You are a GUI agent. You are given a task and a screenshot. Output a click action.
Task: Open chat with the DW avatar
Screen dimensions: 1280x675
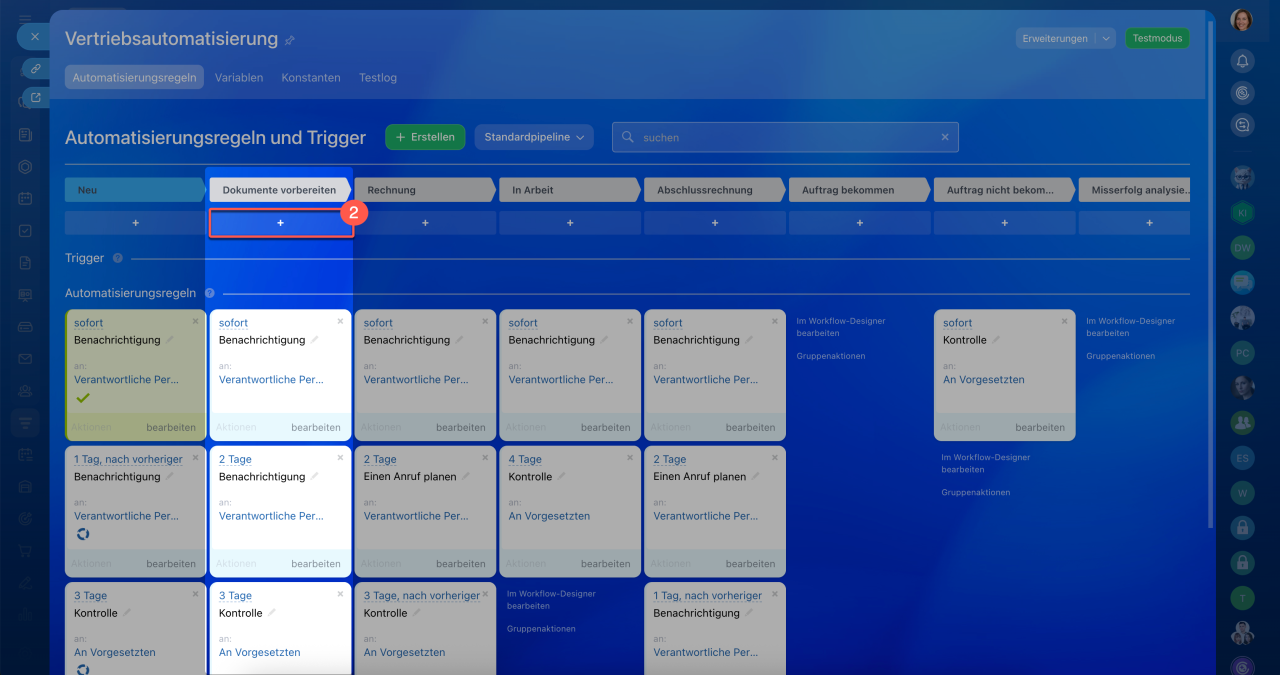[1242, 248]
